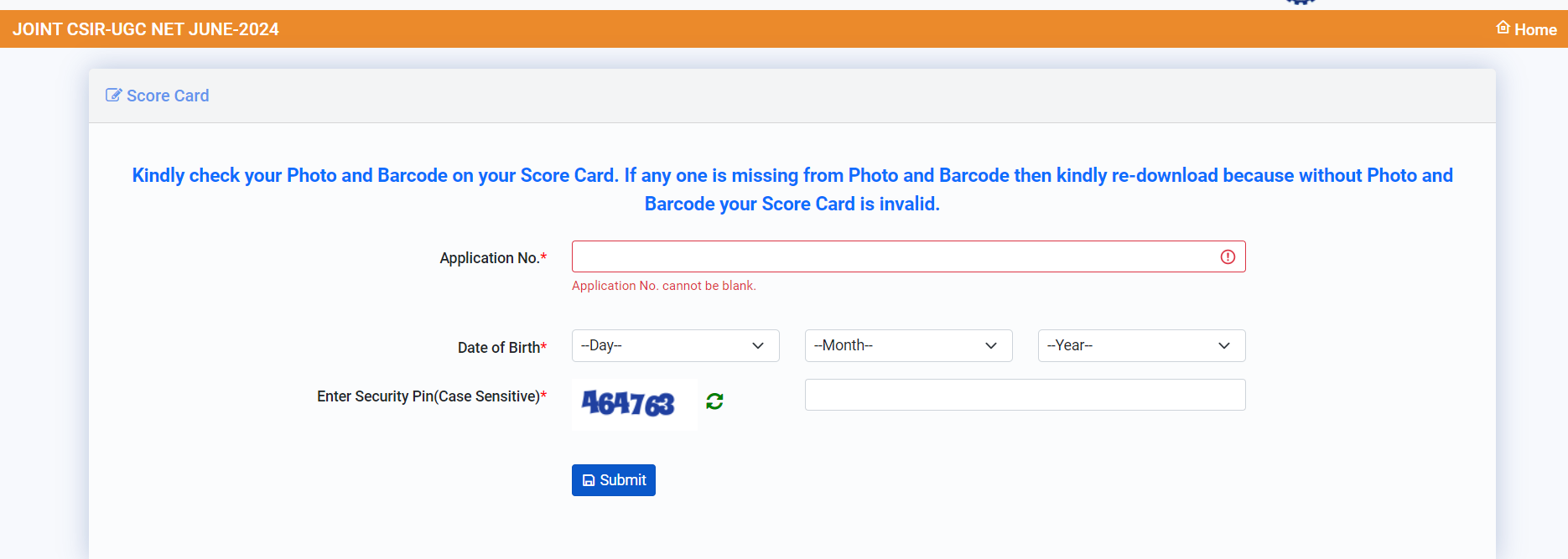Click into the Security Pin input field
This screenshot has height=559, width=1568.
(1025, 395)
